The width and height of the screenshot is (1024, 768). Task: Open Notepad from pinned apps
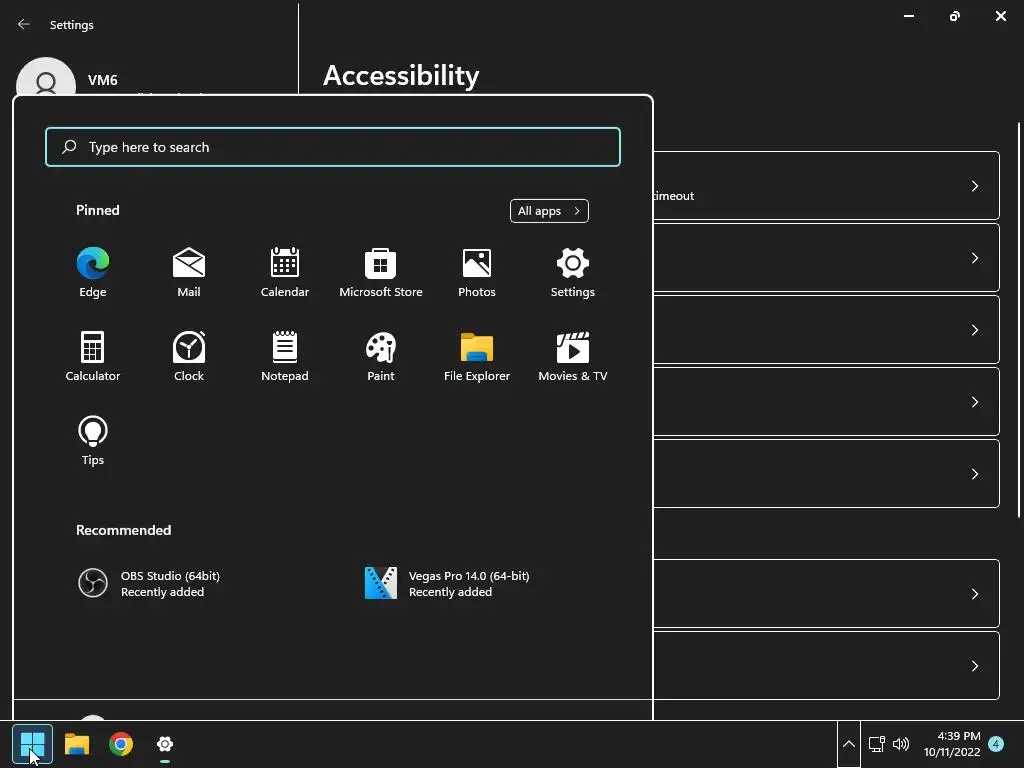click(285, 357)
